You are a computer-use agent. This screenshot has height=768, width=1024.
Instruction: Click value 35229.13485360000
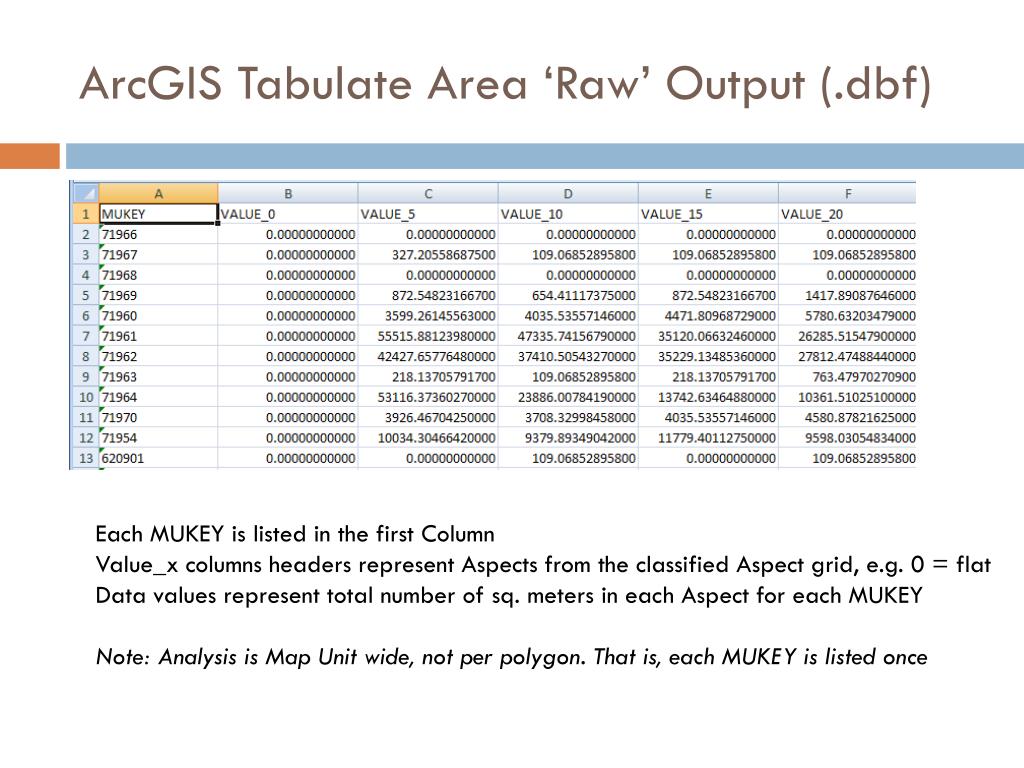tap(708, 357)
